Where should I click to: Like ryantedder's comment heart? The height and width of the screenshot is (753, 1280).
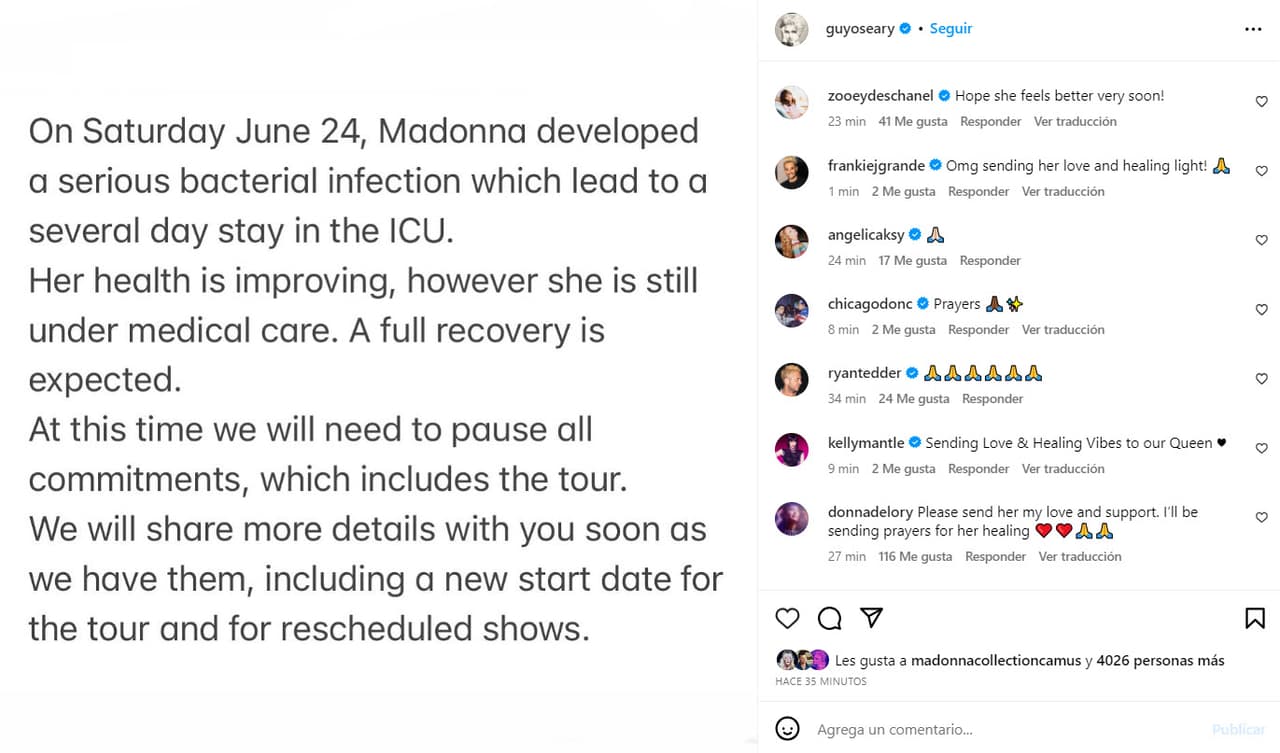tap(1261, 379)
